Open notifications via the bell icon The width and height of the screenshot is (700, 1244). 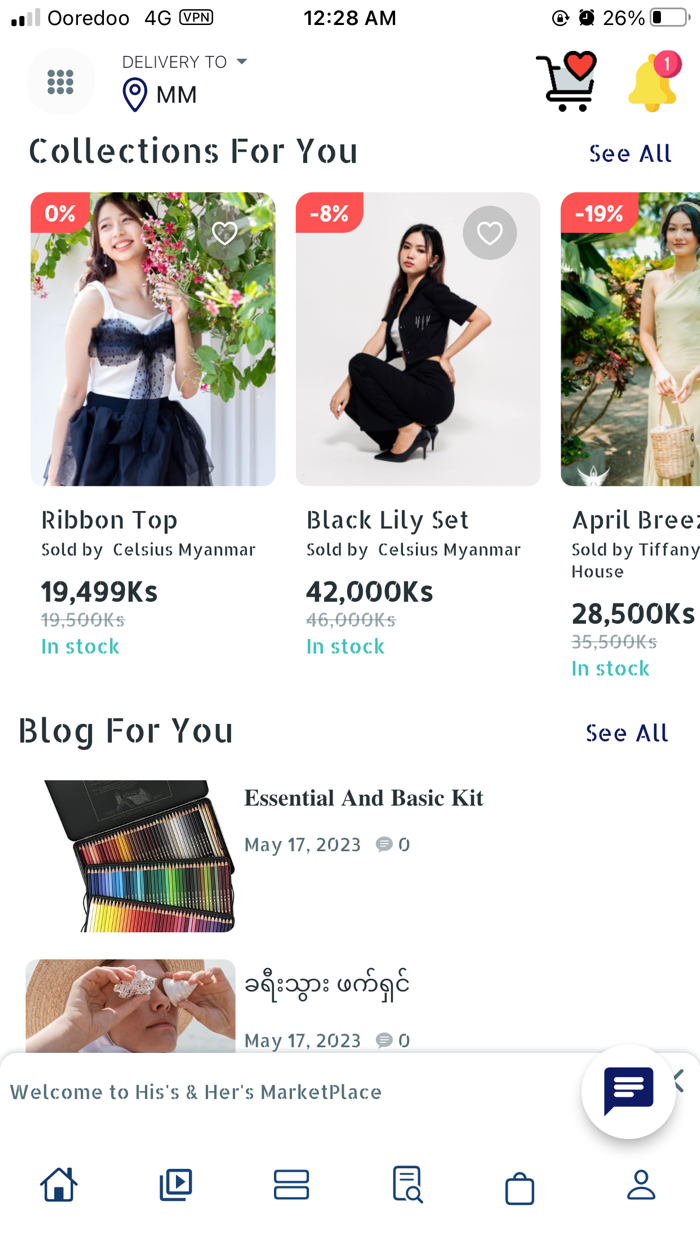(x=653, y=81)
